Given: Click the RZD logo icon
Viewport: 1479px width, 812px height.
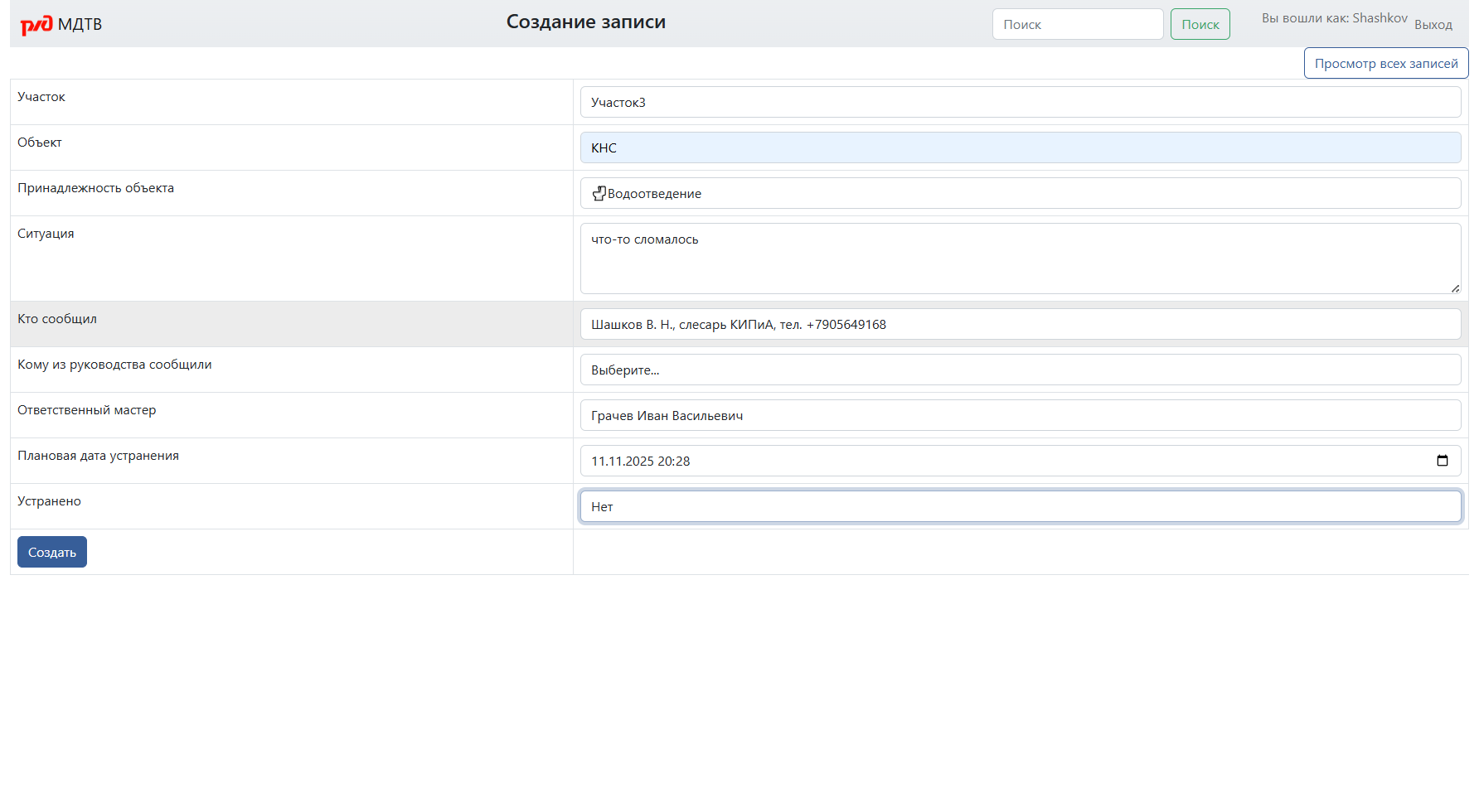Looking at the screenshot, I should pos(36,25).
